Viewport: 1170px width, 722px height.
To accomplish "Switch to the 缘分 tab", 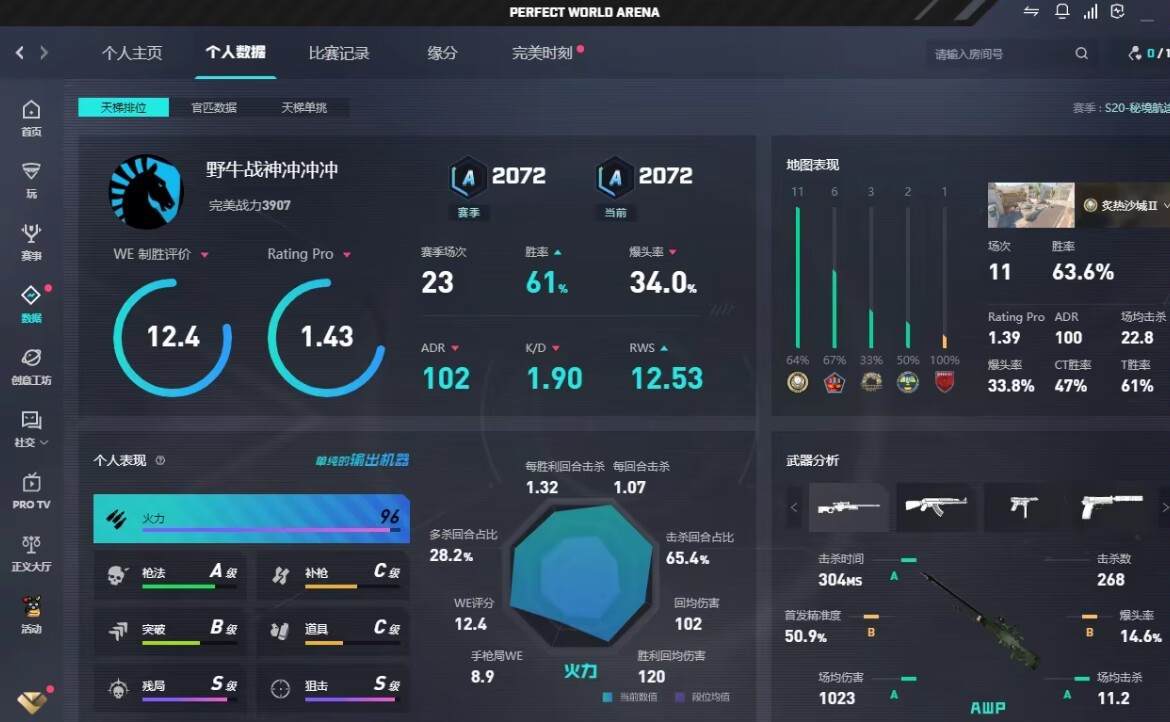I will pos(442,53).
